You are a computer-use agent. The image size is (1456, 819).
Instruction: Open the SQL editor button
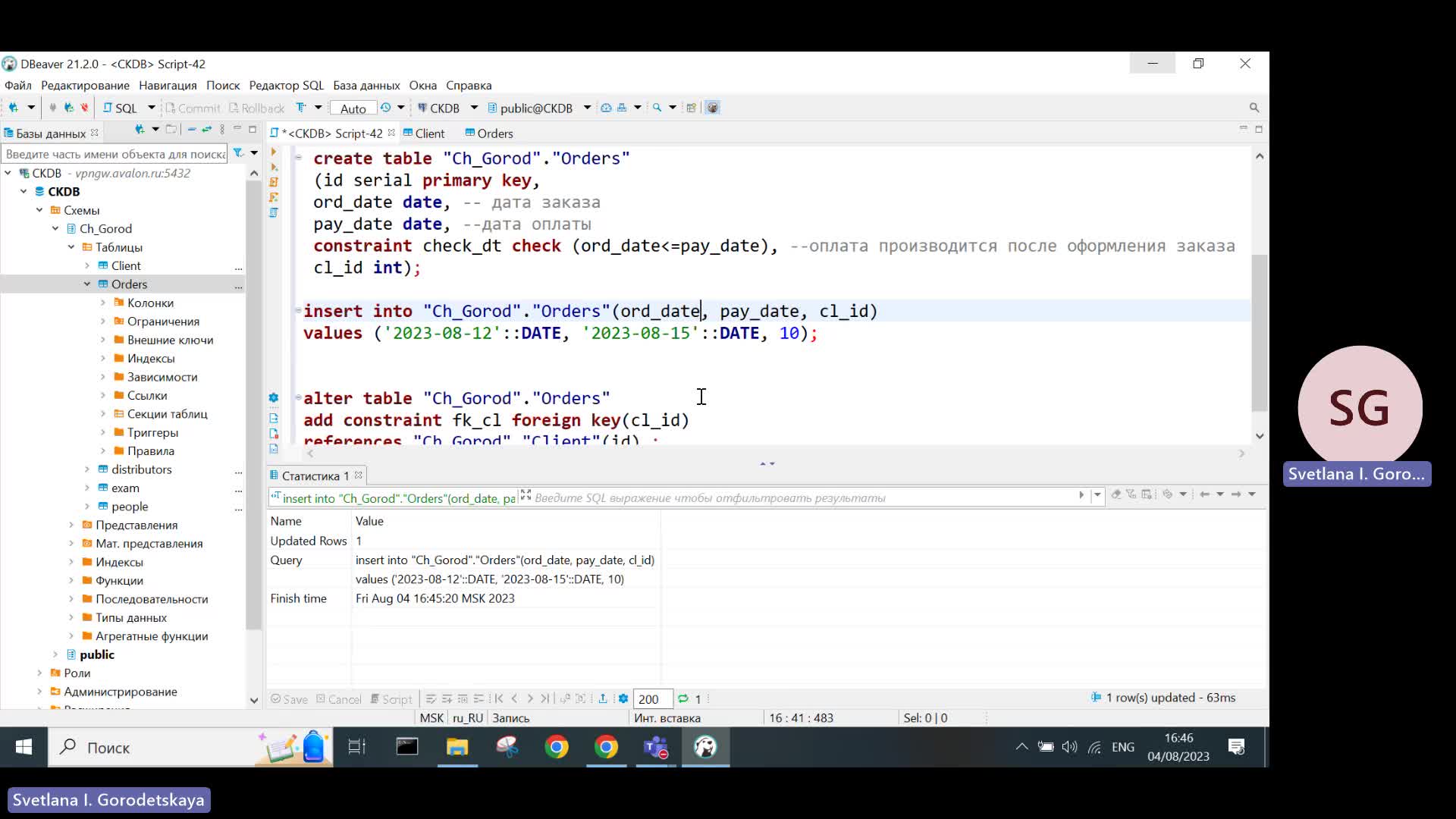click(x=121, y=108)
